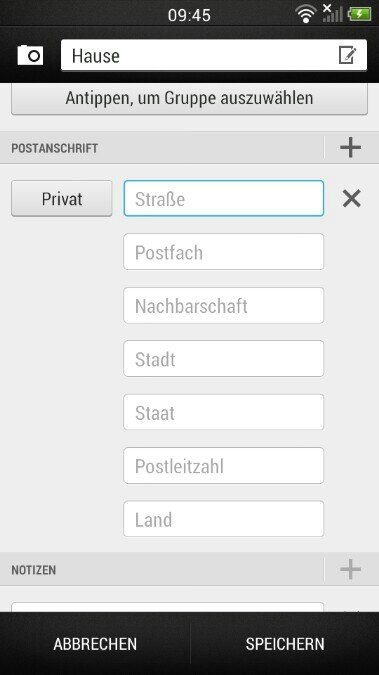Remove the address with X icon
379x675 pixels.
point(351,199)
